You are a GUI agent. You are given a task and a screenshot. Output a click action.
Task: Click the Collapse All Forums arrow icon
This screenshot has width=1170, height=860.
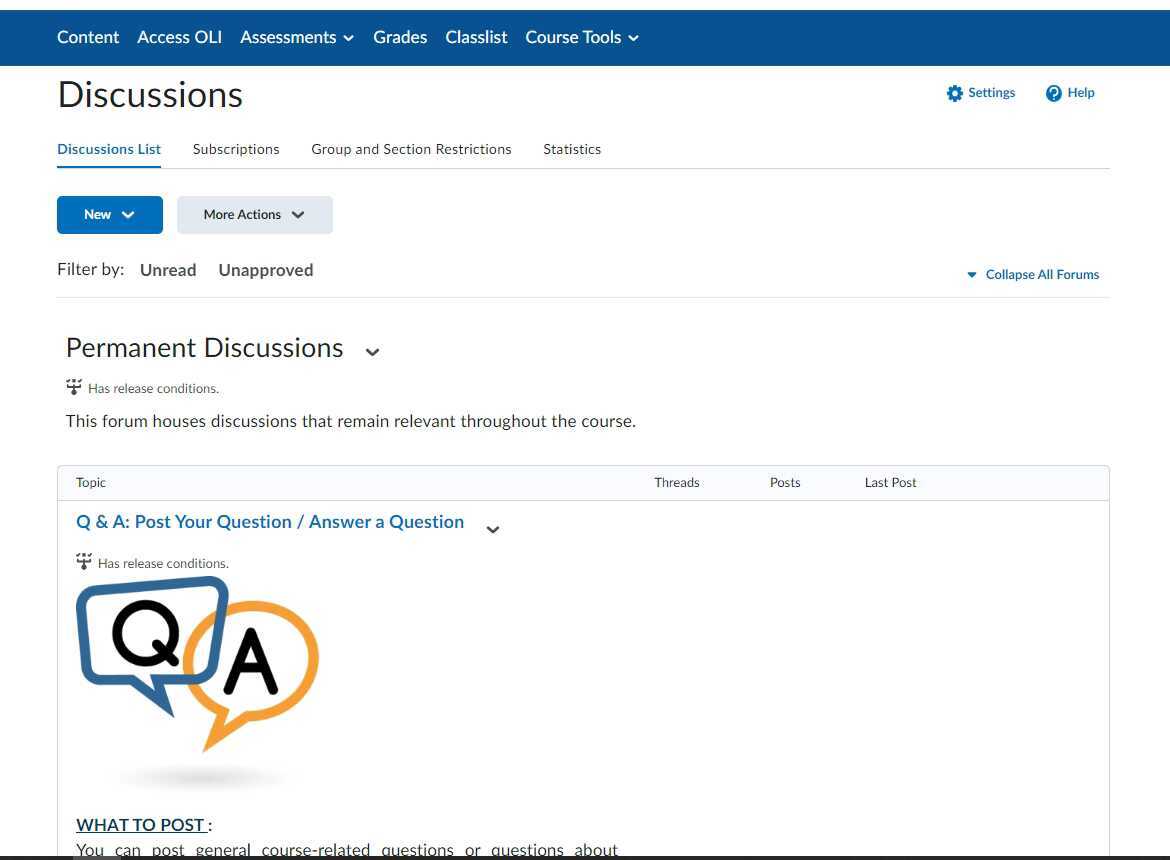tap(971, 274)
